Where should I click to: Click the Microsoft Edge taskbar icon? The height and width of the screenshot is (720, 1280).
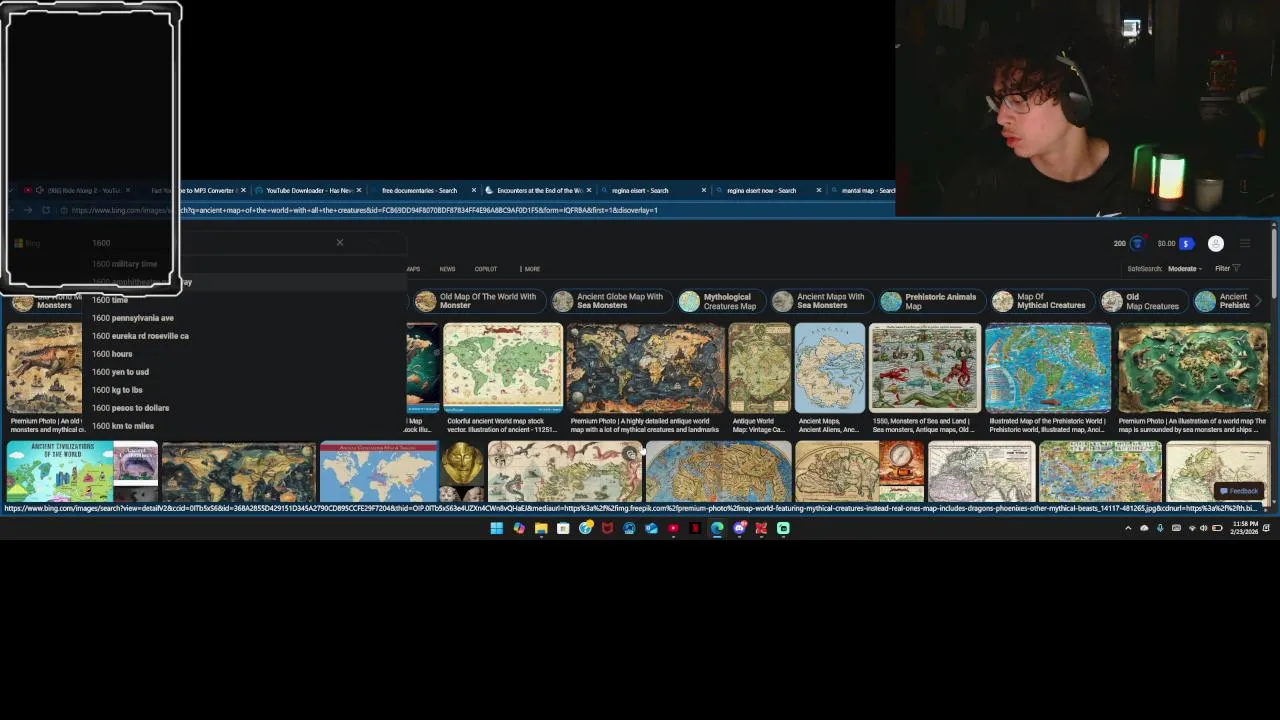pos(717,528)
